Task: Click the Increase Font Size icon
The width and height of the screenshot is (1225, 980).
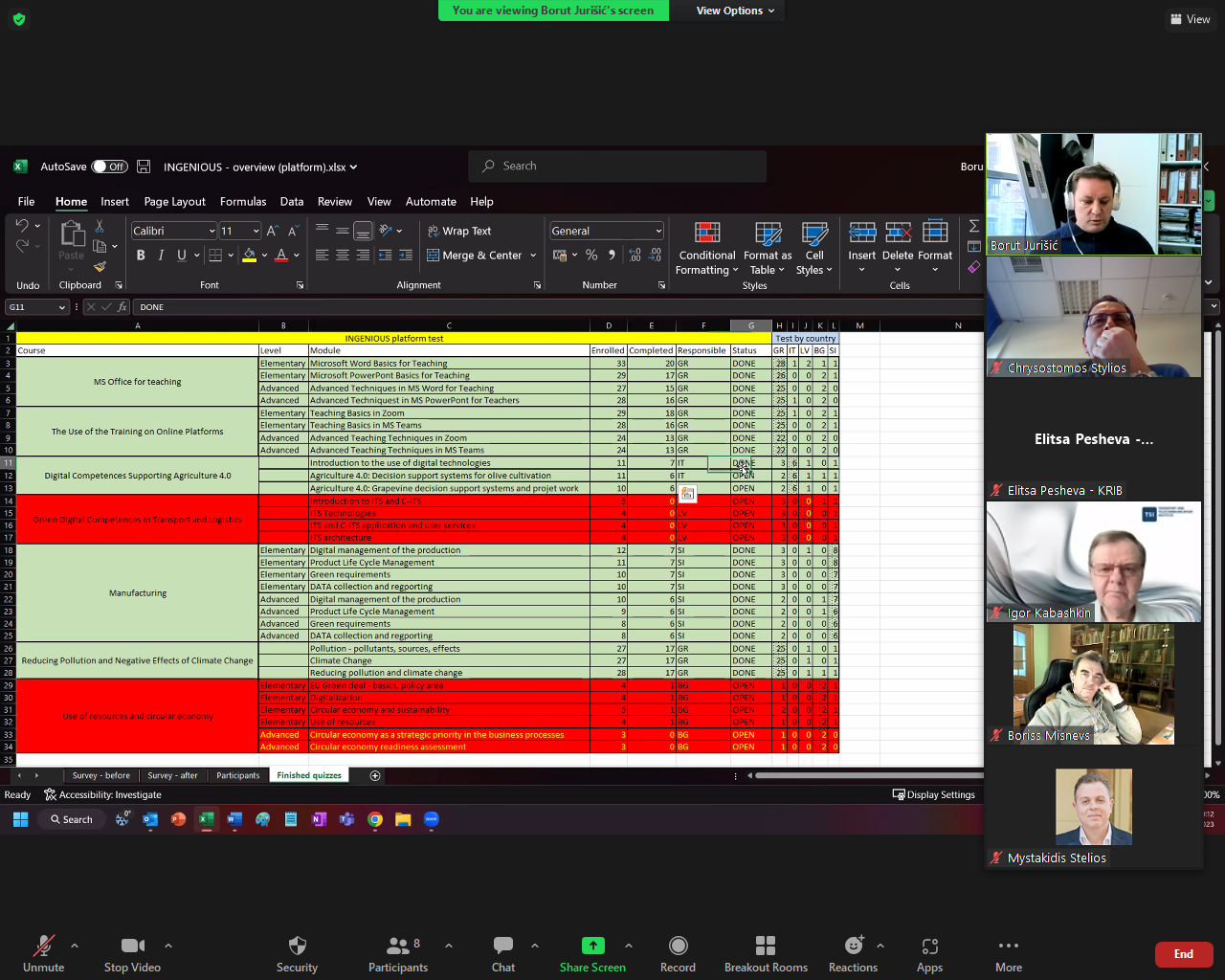Action: pos(273,231)
